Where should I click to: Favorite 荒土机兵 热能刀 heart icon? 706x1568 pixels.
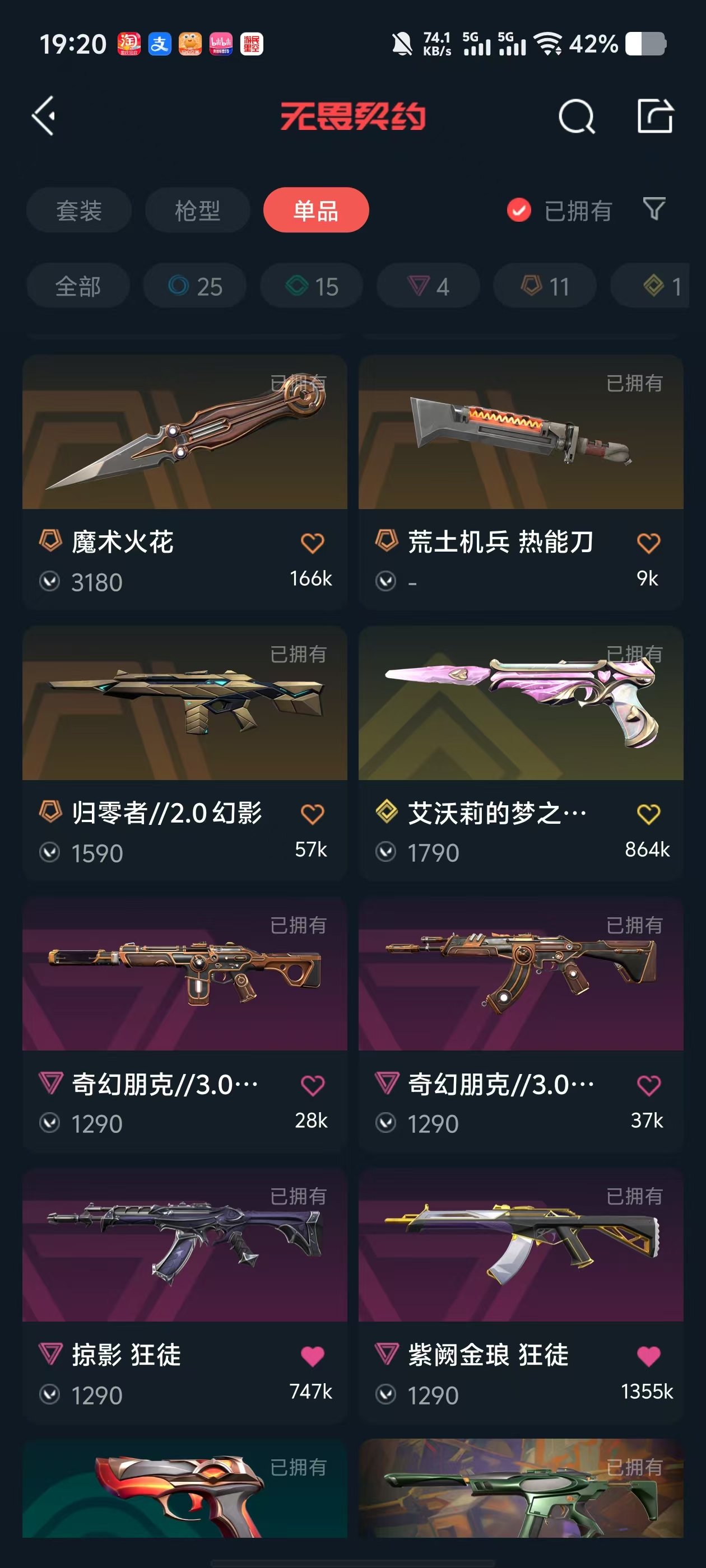pyautogui.click(x=648, y=543)
